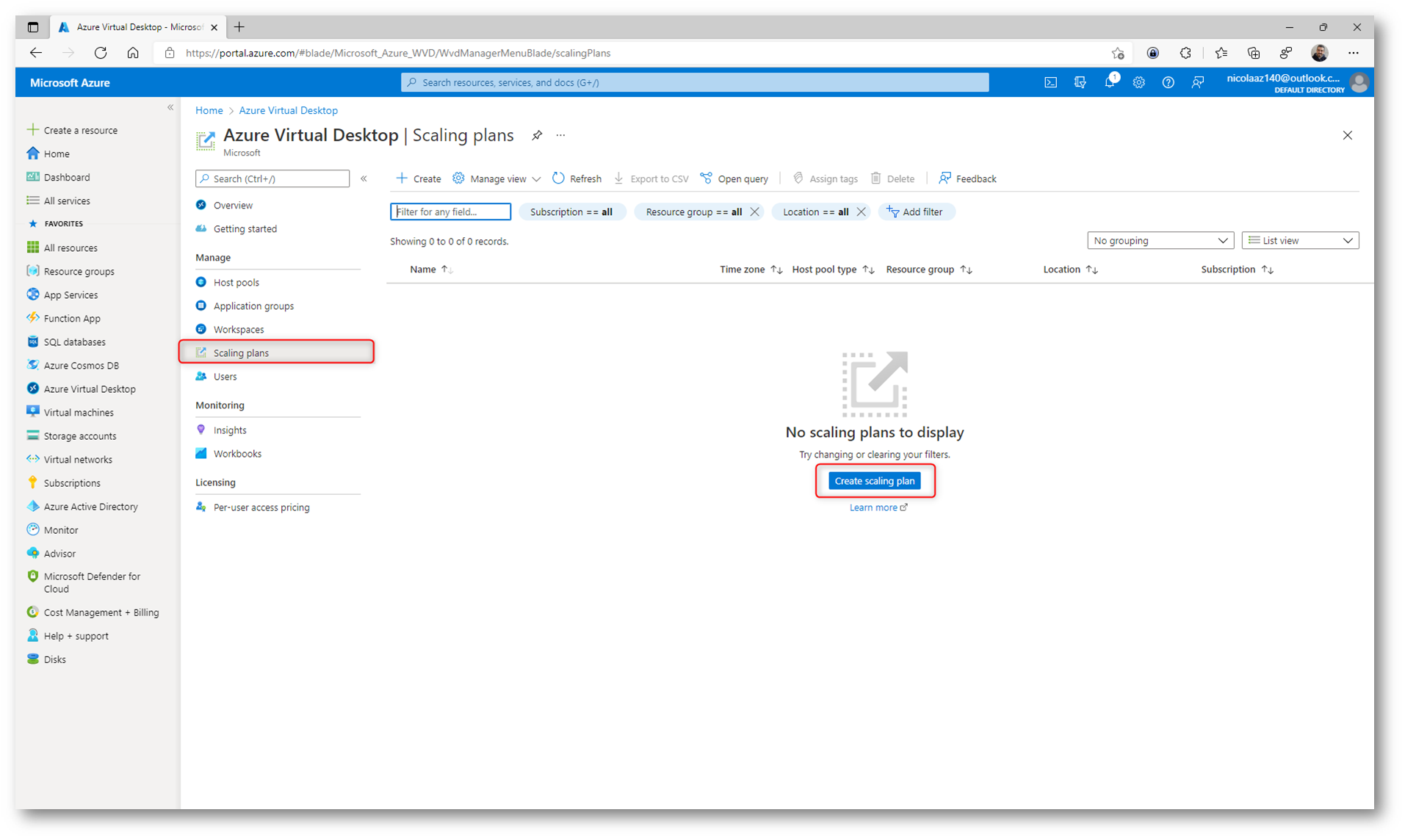Image resolution: width=1405 pixels, height=840 pixels.
Task: Sort by Resource group column
Action: pyautogui.click(x=928, y=269)
